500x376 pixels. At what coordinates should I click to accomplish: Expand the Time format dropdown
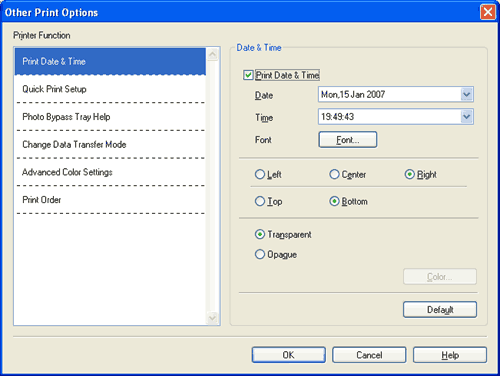(x=467, y=117)
